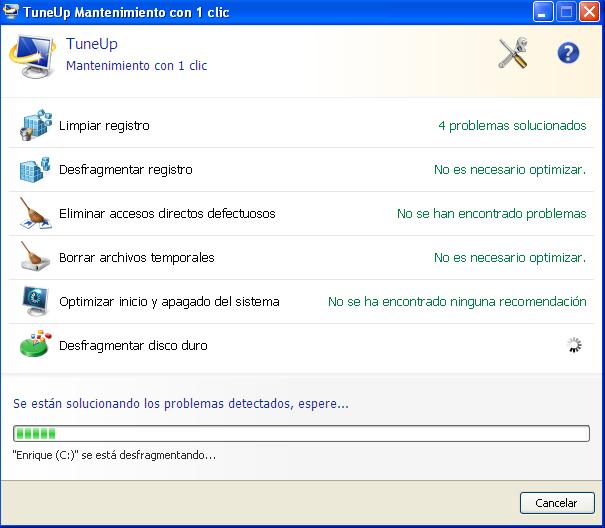
Task: Click 'Optimizar inicio y apagado del sistema' text
Action: click(x=169, y=301)
